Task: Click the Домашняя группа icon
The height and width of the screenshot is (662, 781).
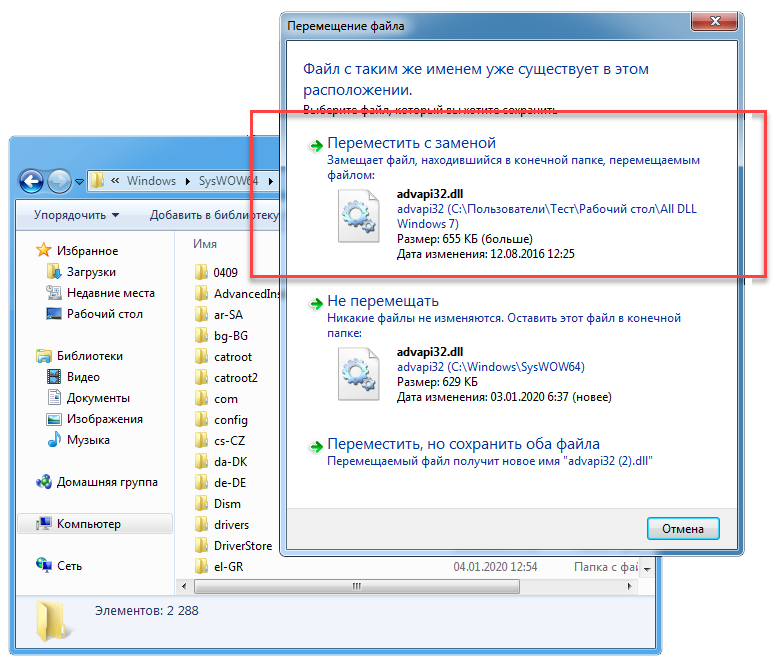Action: [44, 482]
